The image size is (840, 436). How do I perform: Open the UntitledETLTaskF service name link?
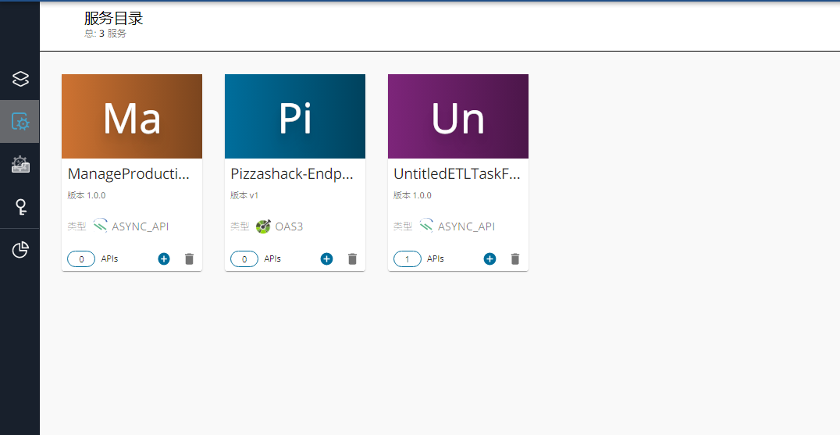tap(456, 174)
